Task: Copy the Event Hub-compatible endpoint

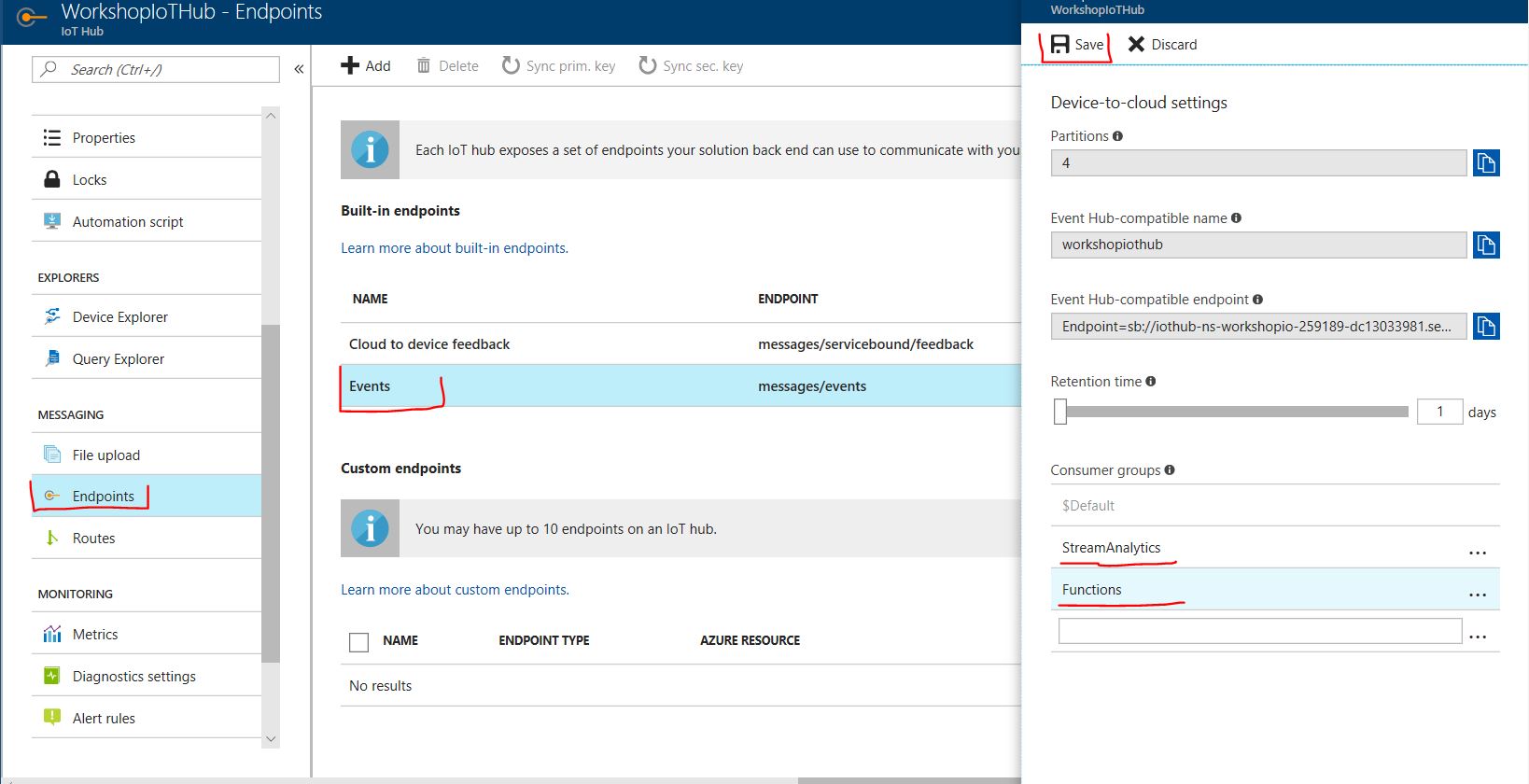Action: point(1486,326)
